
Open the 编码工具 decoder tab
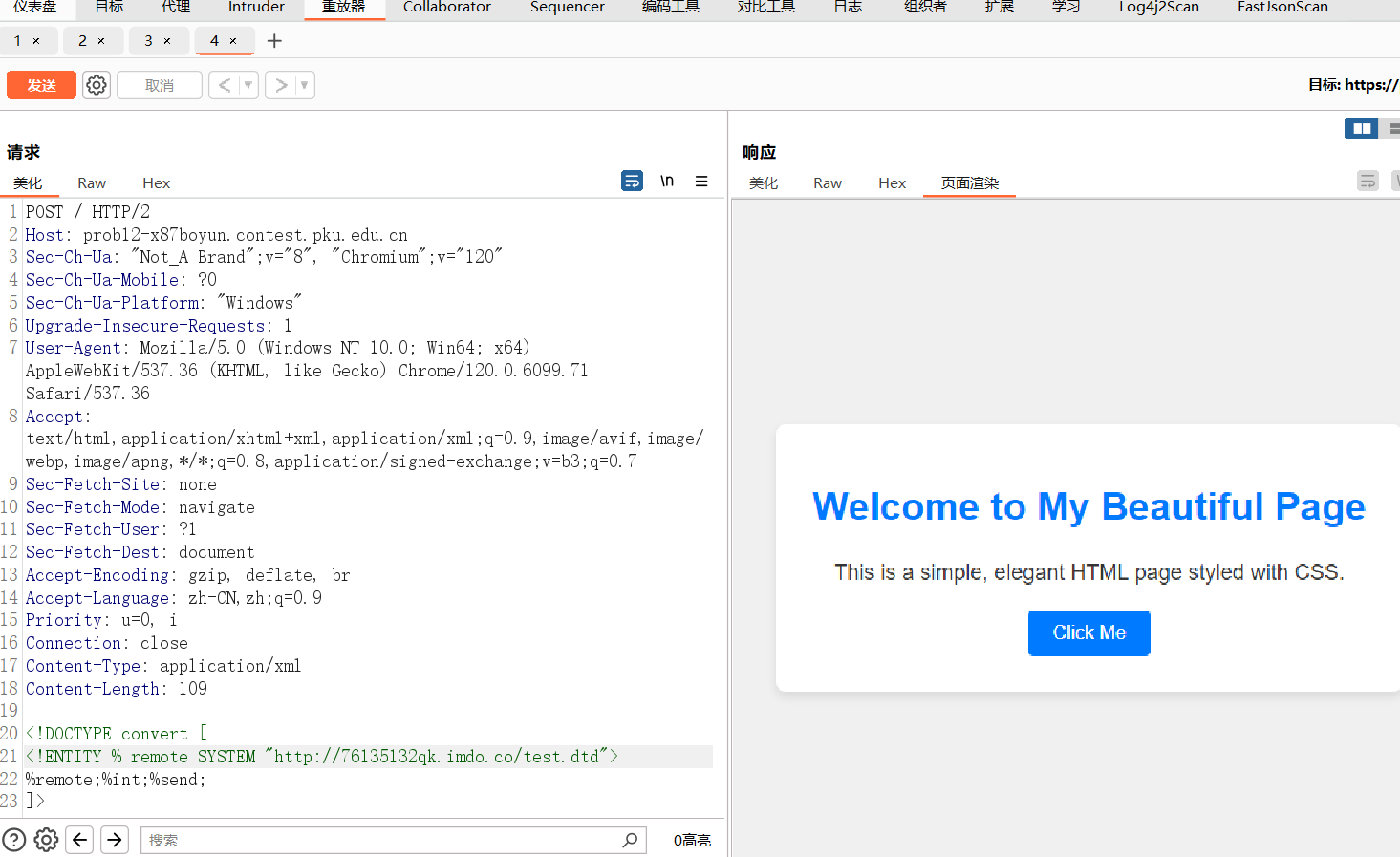click(671, 8)
